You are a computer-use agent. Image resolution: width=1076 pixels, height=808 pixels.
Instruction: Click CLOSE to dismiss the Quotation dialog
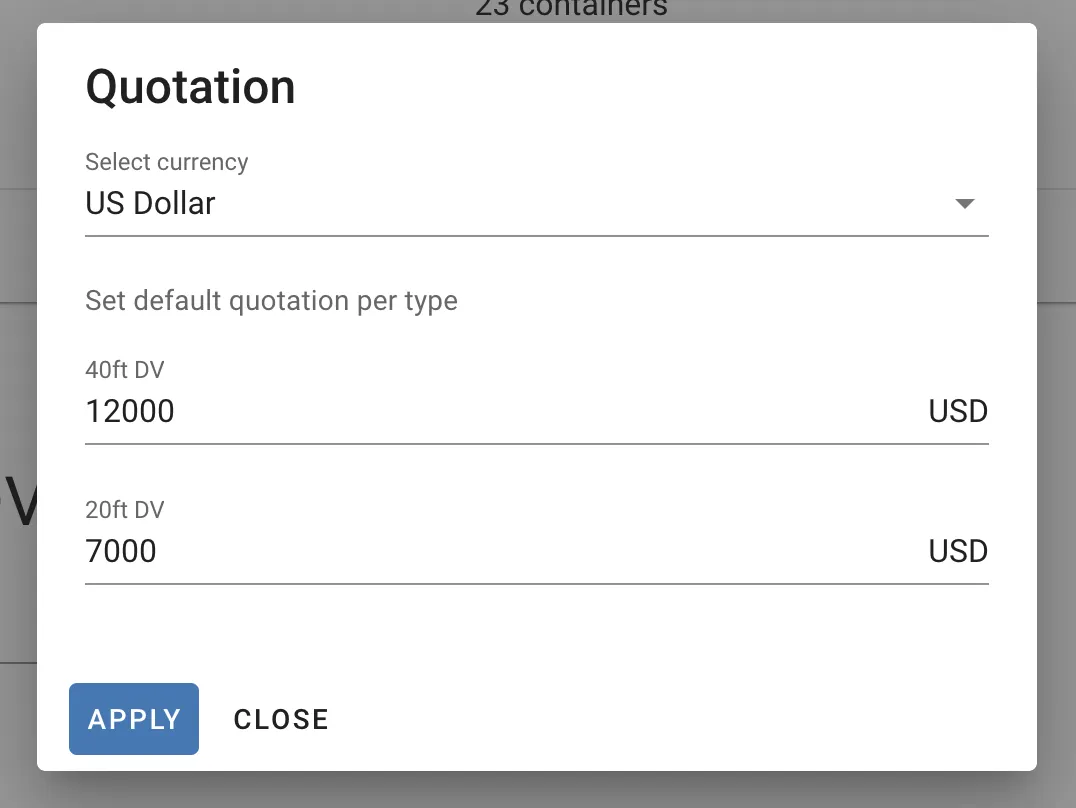[281, 718]
